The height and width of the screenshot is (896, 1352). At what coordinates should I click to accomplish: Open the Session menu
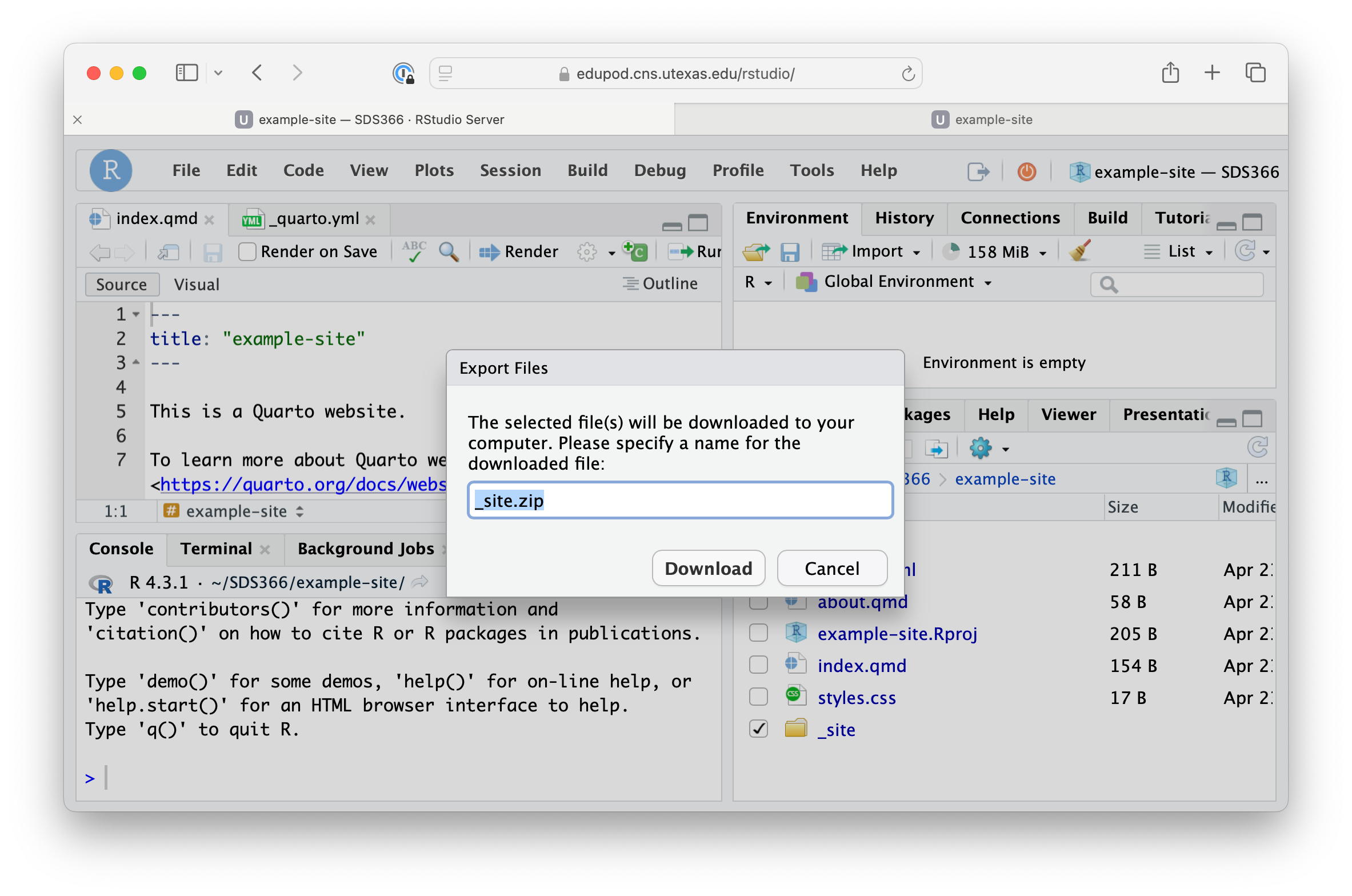(510, 170)
